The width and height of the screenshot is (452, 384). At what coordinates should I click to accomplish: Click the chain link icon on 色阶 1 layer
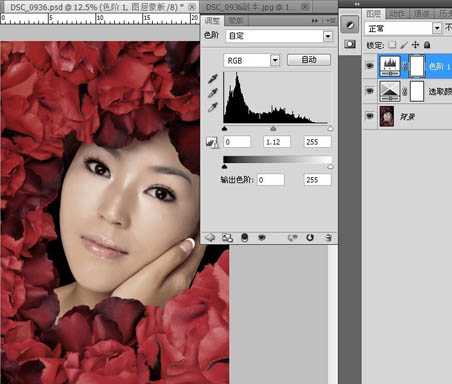coord(405,66)
